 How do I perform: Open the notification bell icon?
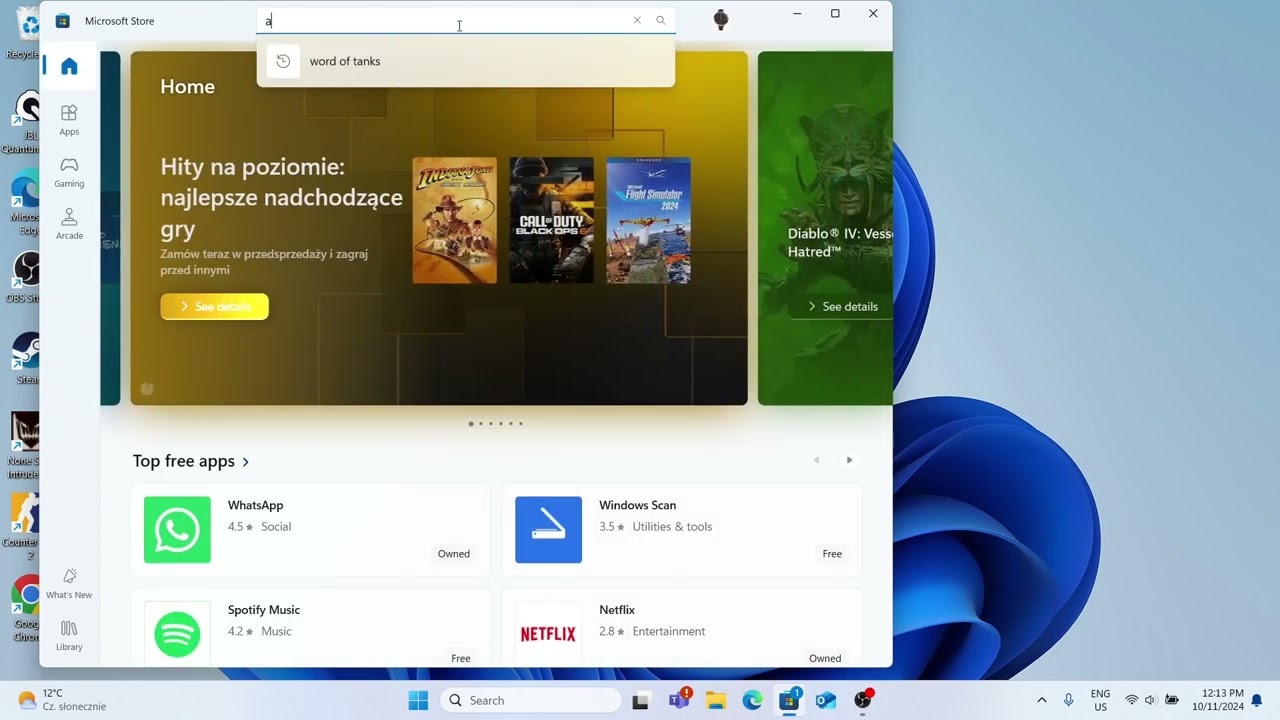[x=1257, y=700]
